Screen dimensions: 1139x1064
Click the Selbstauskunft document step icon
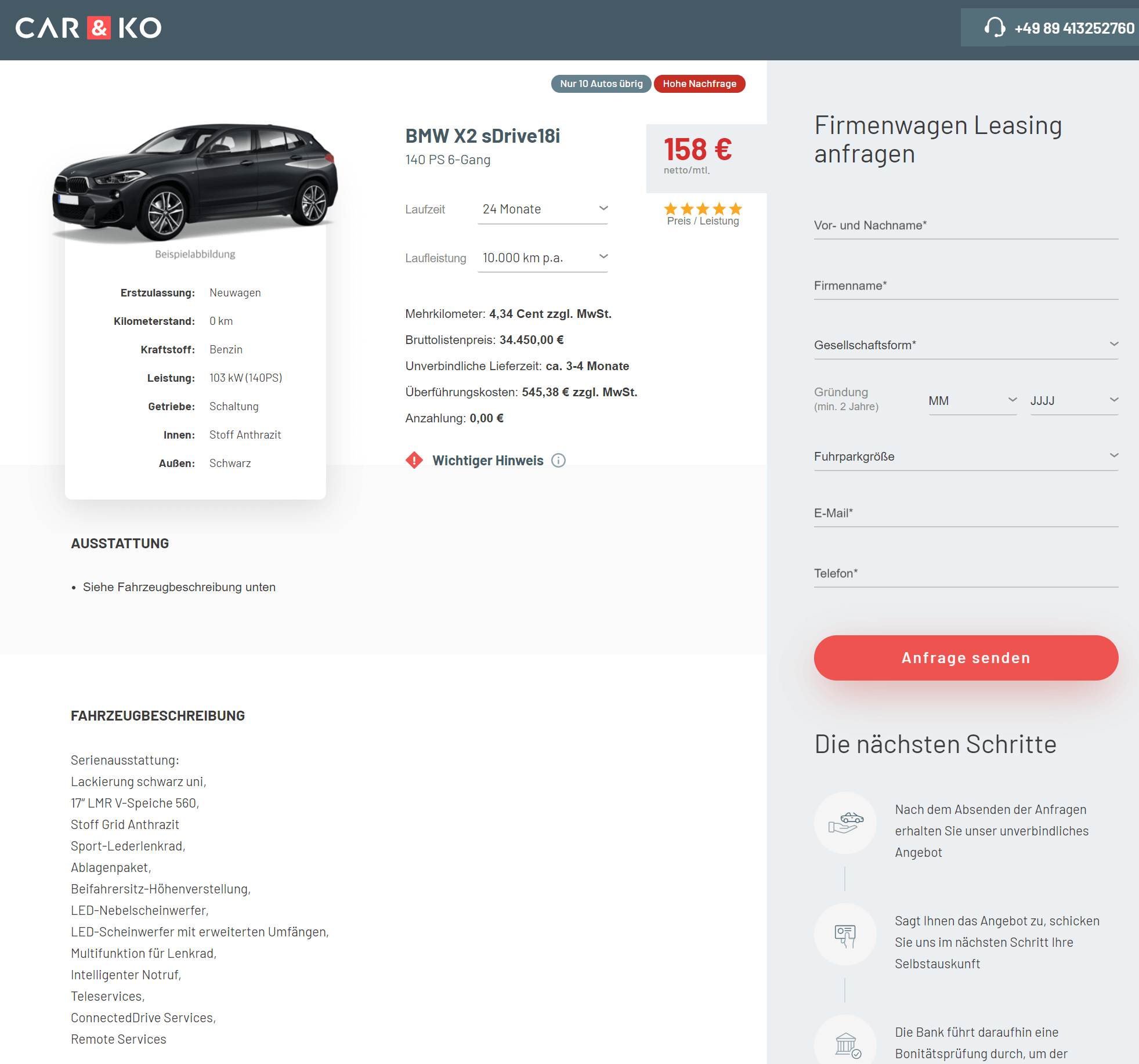pyautogui.click(x=845, y=934)
